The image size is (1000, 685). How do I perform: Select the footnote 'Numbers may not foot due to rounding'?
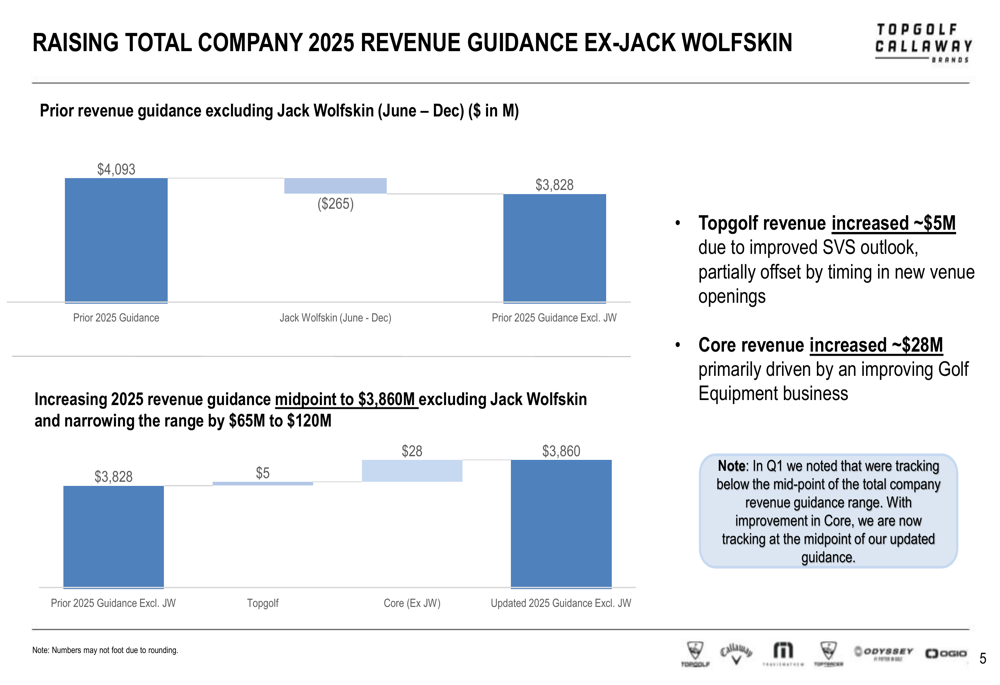105,651
